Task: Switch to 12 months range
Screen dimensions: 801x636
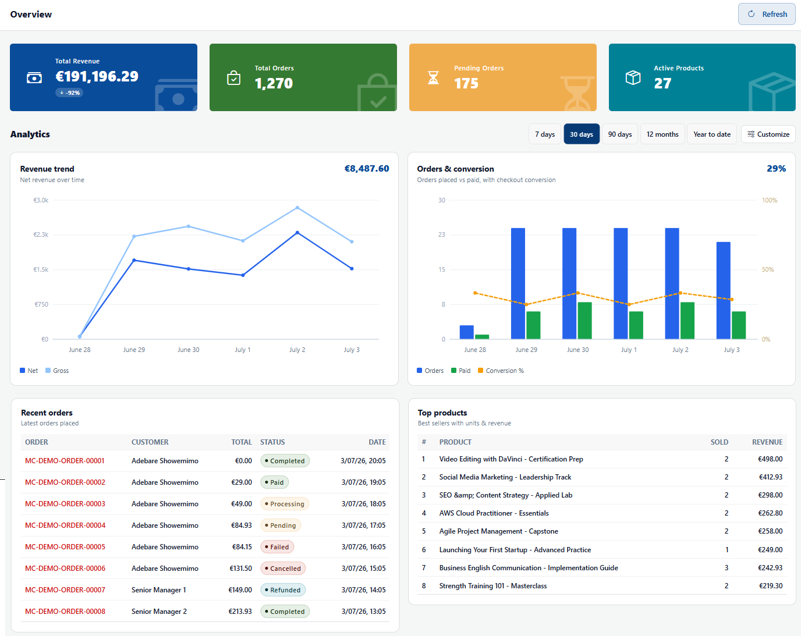Action: 662,134
